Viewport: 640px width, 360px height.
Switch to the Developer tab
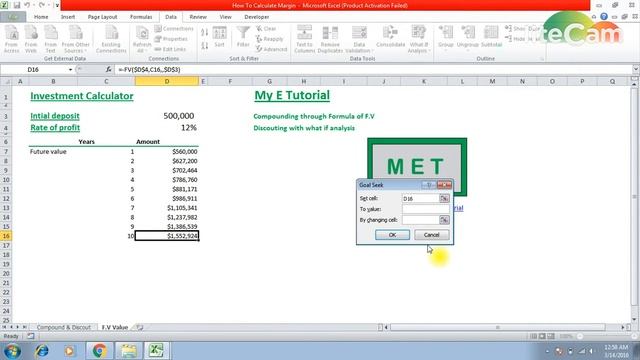point(257,17)
